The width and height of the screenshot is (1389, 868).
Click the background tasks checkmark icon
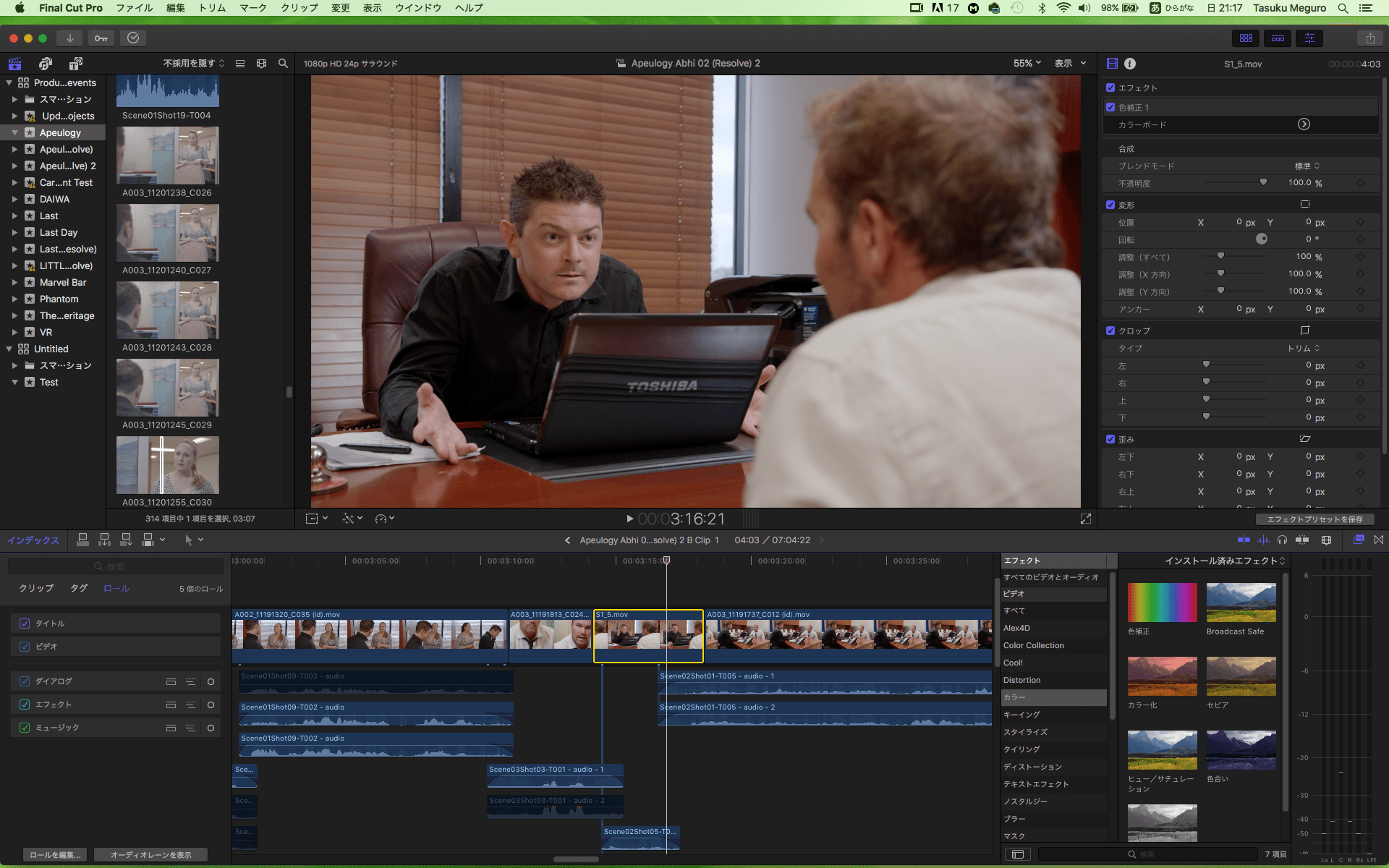point(133,38)
